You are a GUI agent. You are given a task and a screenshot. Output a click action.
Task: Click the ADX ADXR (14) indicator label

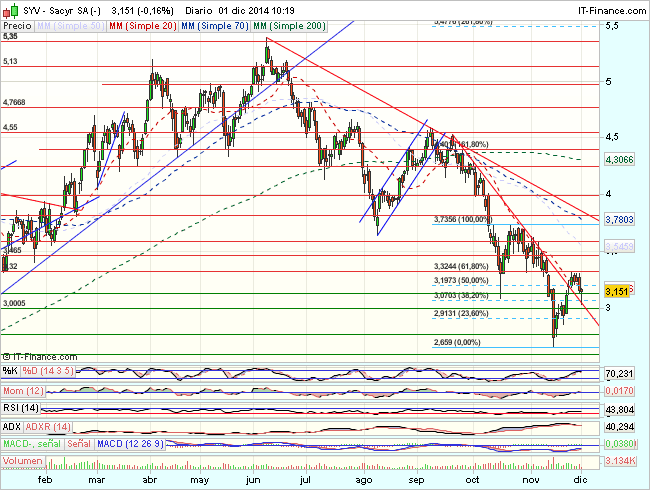(x=34, y=426)
